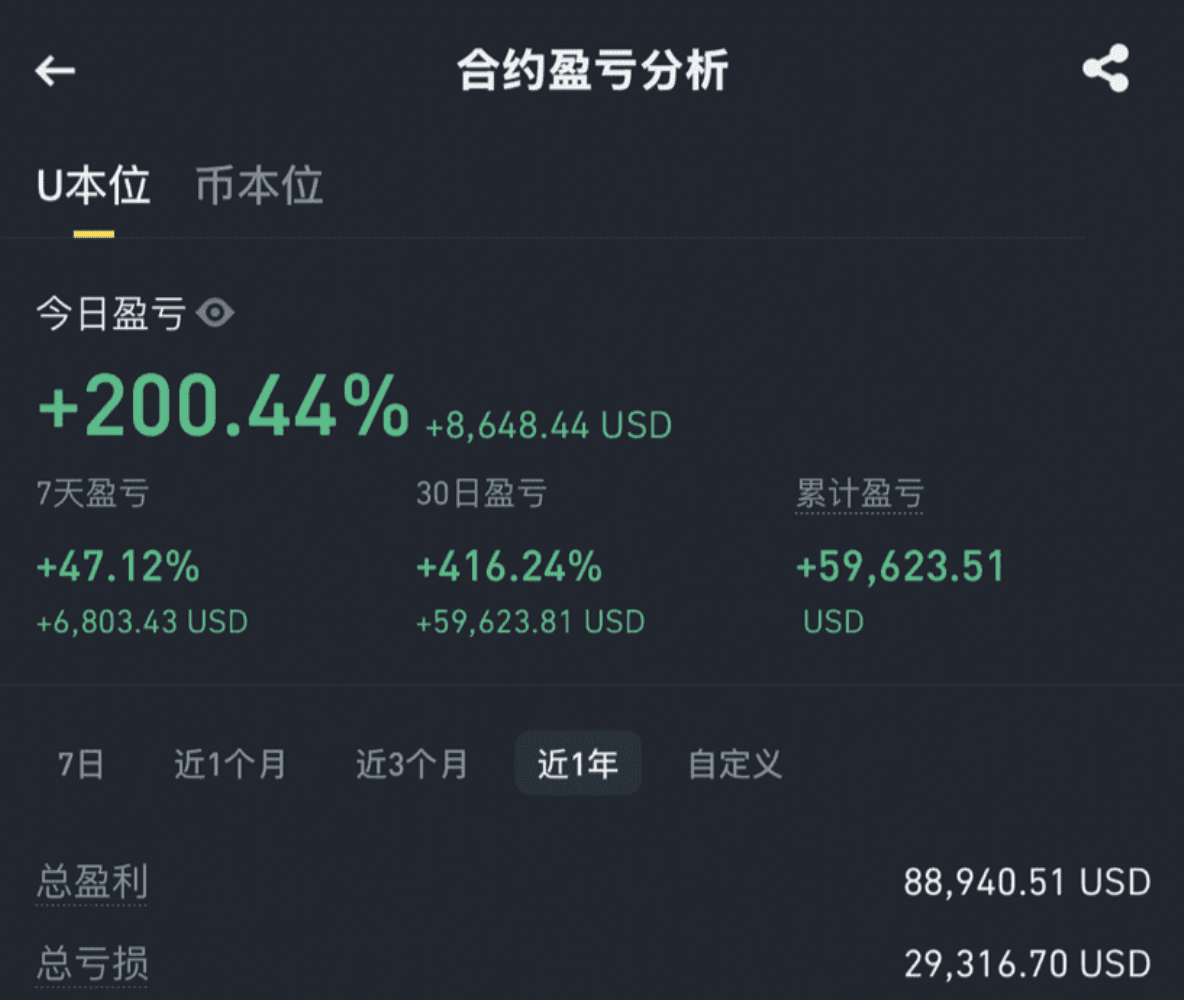Tap the share icon in header
The height and width of the screenshot is (1000, 1184).
point(1105,68)
